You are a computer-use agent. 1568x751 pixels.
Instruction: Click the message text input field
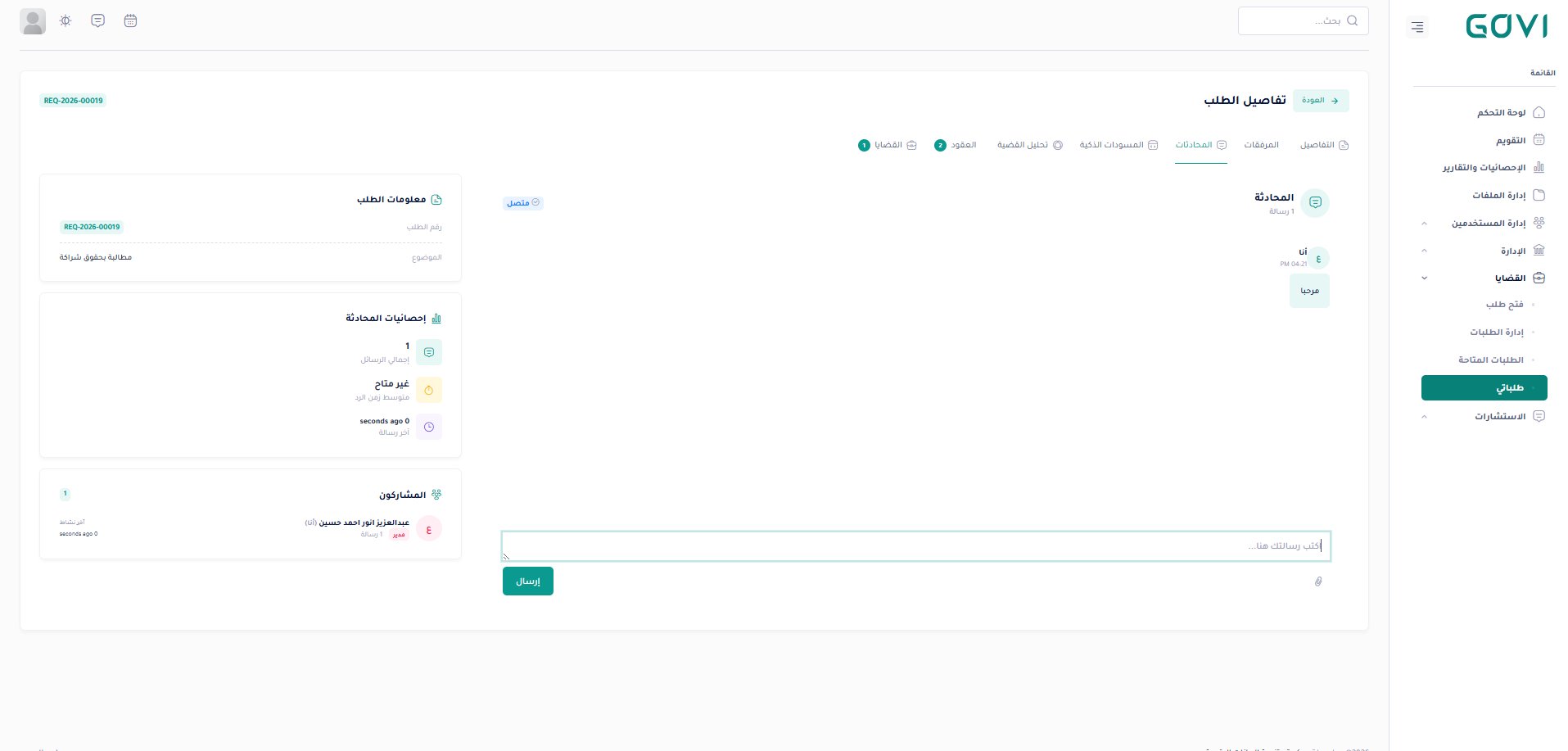coord(915,546)
